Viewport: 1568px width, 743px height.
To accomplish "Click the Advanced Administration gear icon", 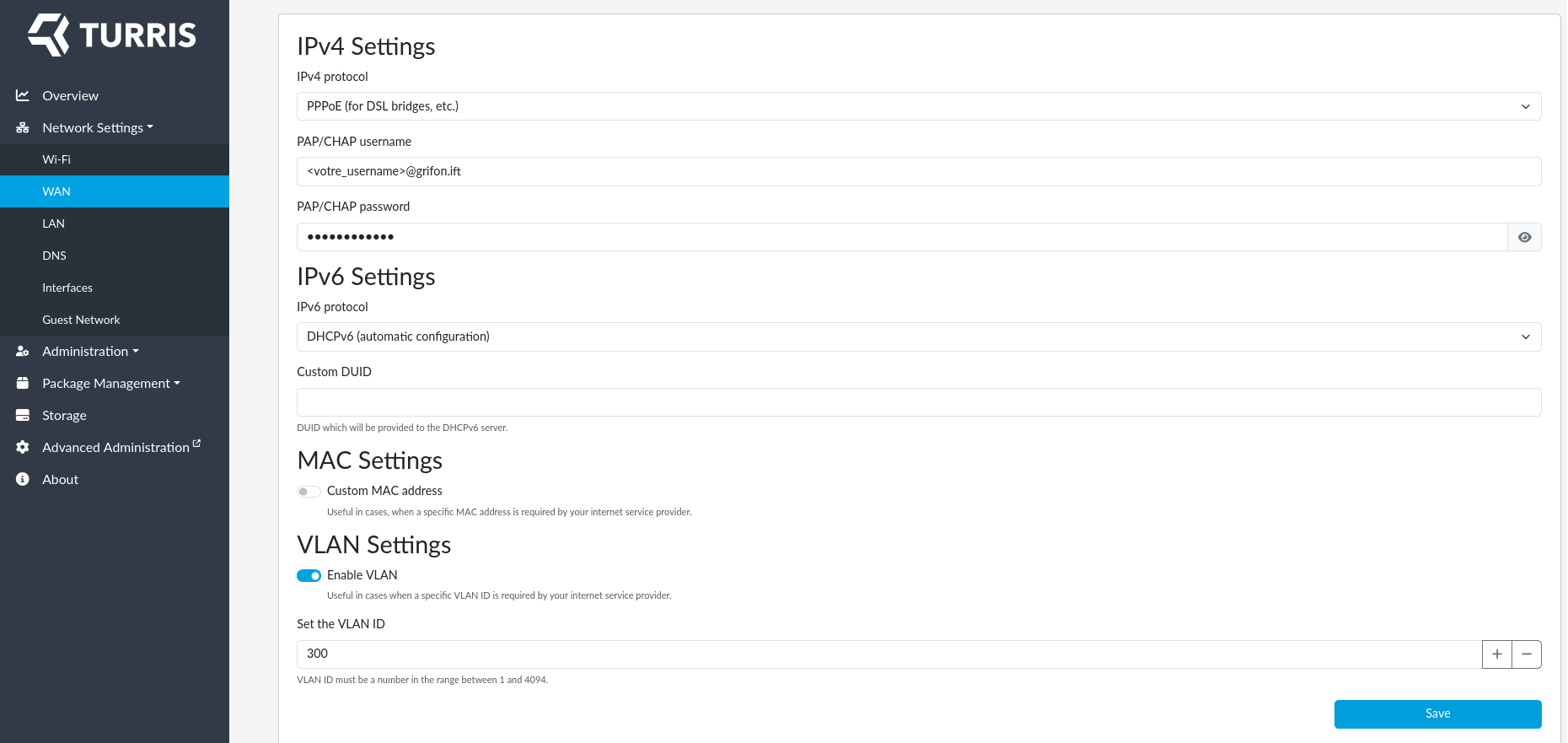I will coord(23,448).
